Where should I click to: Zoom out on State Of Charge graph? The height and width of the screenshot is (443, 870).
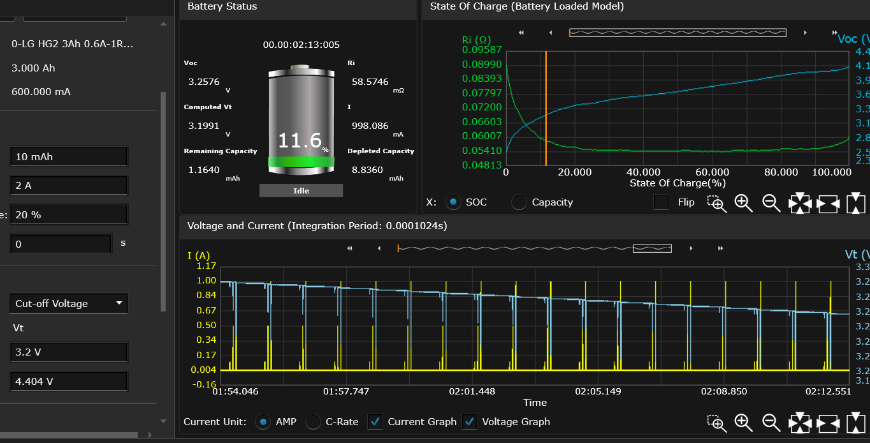click(771, 203)
